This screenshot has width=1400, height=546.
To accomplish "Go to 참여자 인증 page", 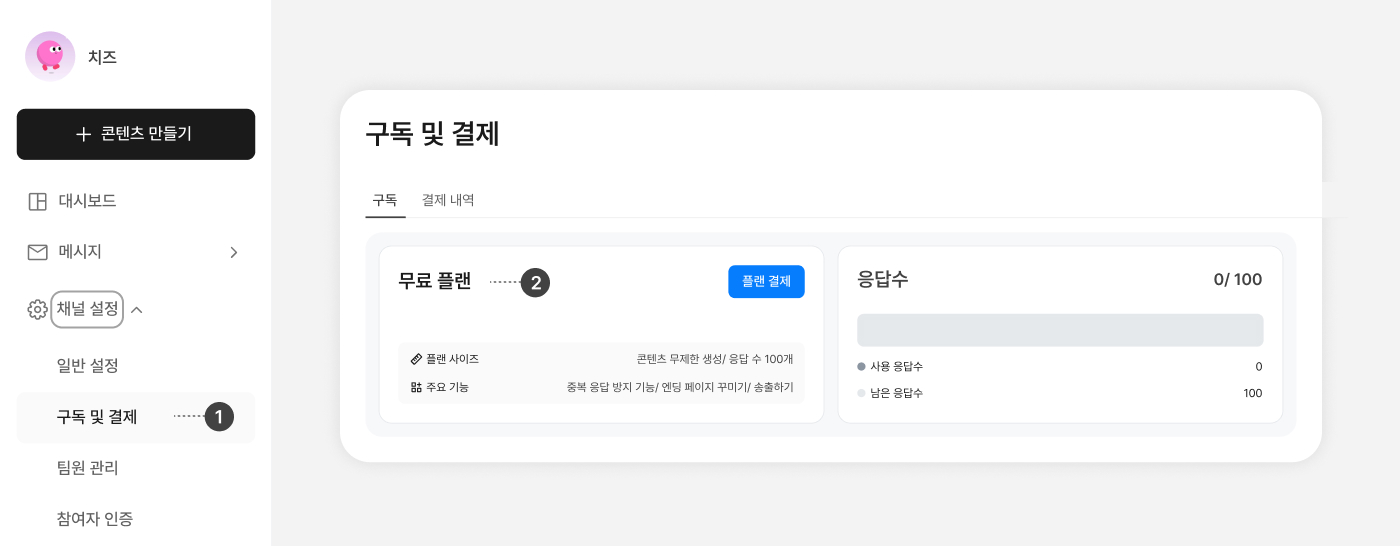I will coord(95,518).
